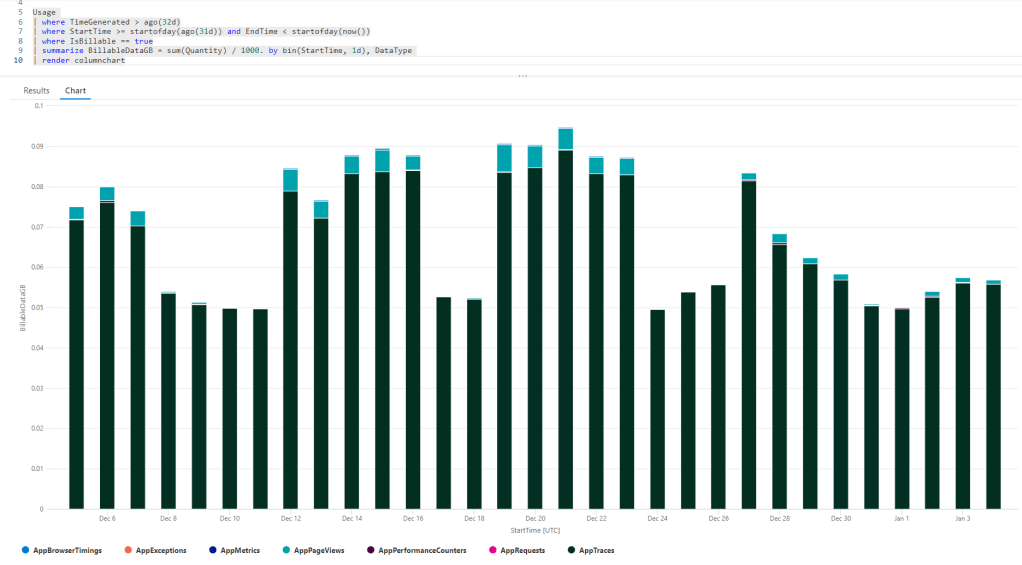Click the dark green AppTraces legend dot
The width and height of the screenshot is (1022, 565).
click(x=571, y=550)
